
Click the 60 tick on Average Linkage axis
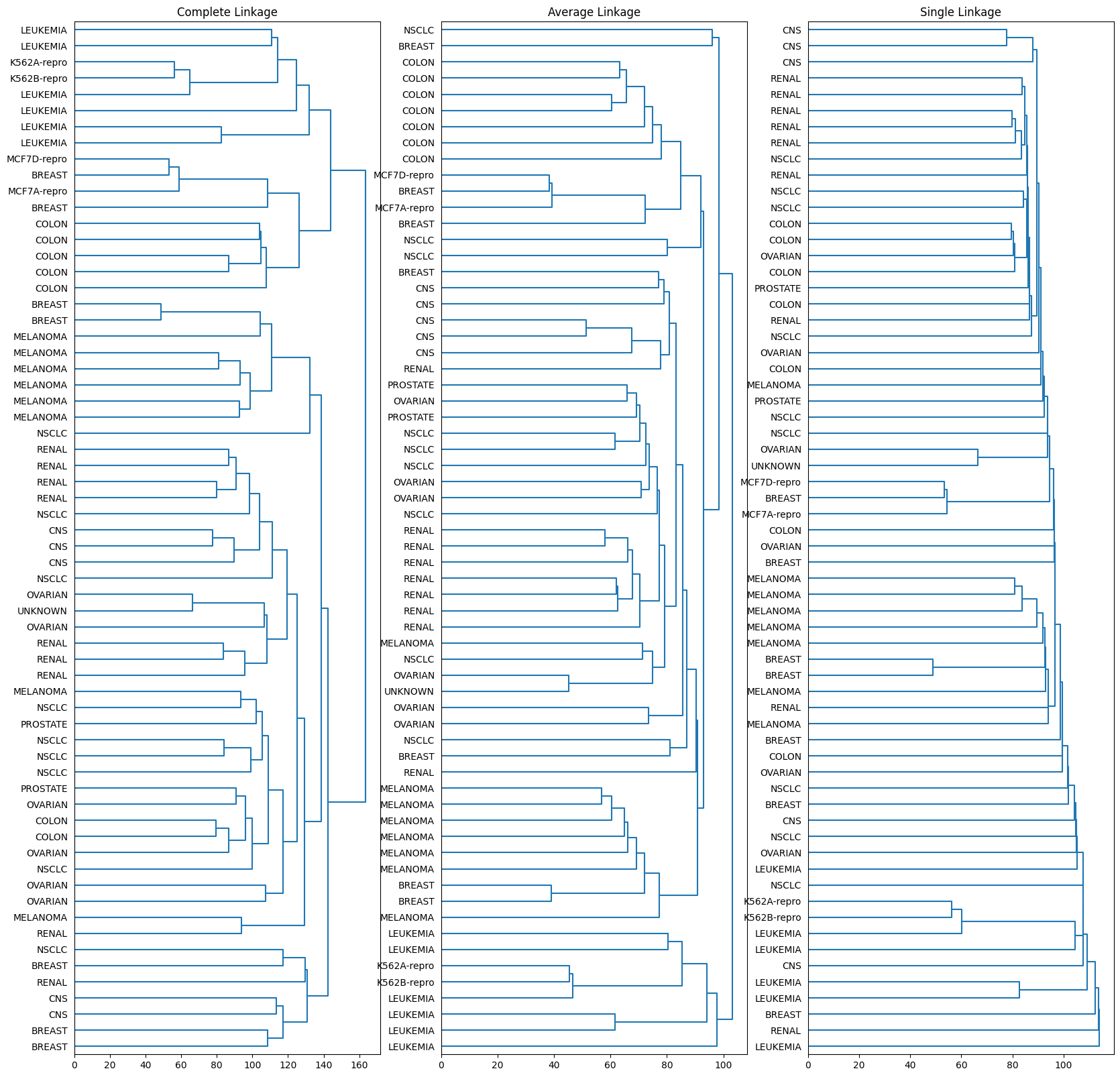610,1064
